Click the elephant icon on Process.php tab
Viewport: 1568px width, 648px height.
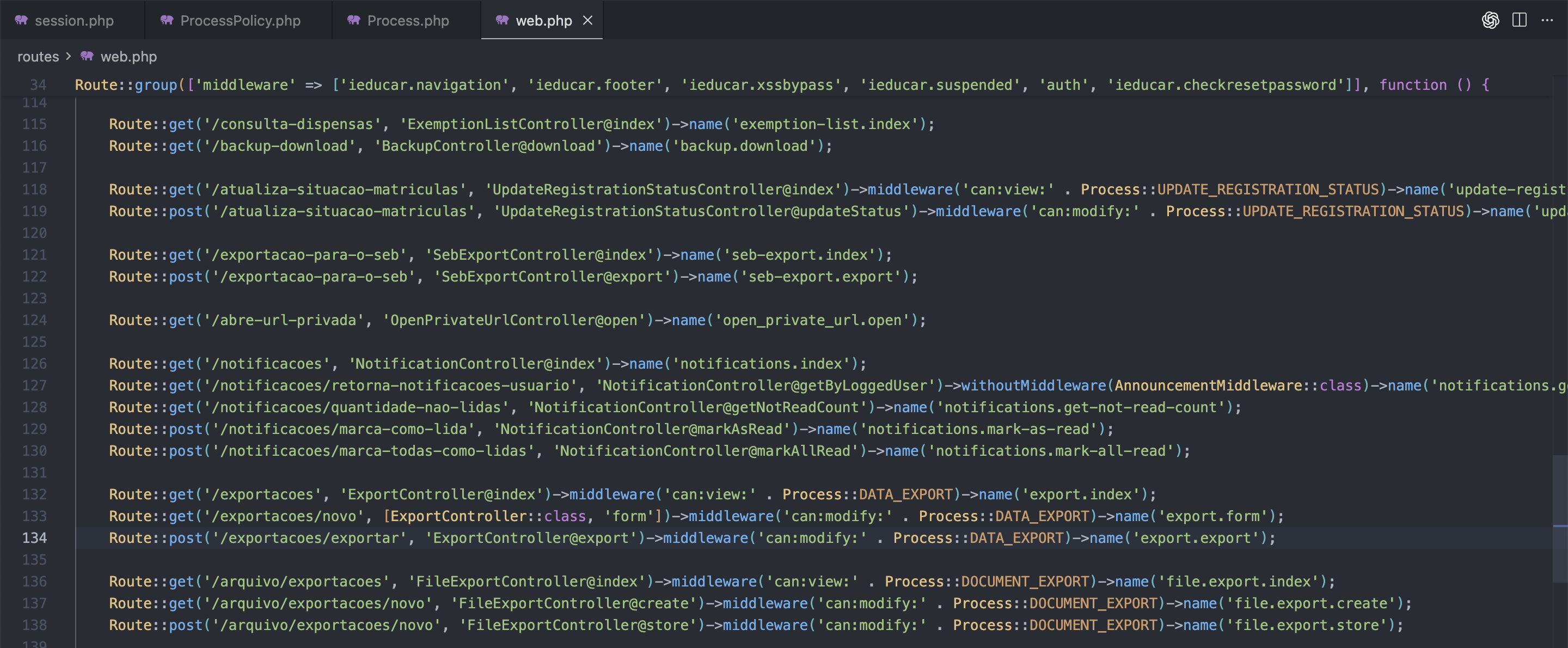pos(354,20)
